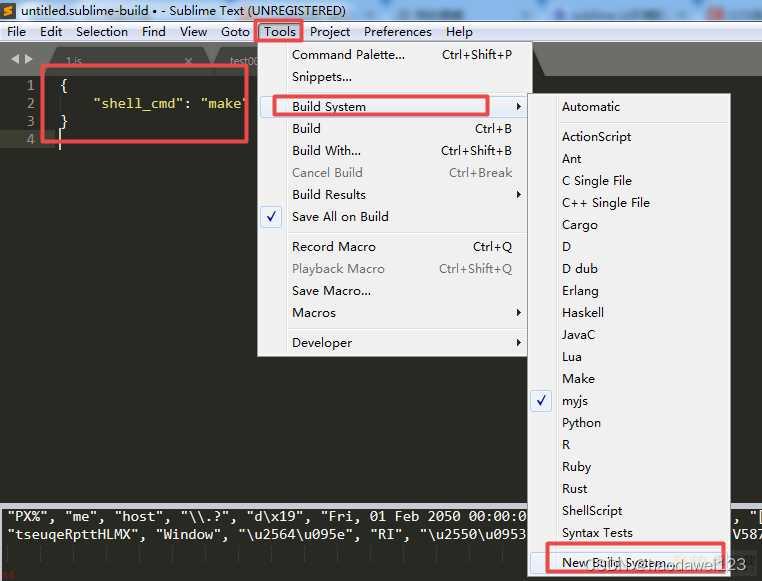Expand the Developer submenu
Screen dimensions: 762x581
point(394,342)
